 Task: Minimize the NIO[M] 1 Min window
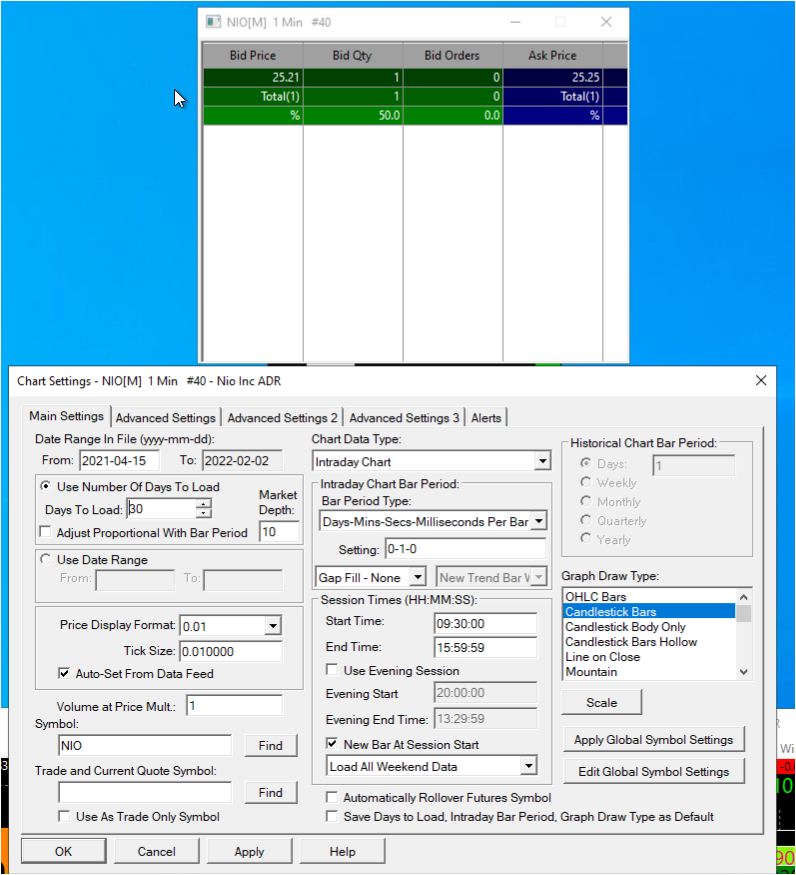coord(515,22)
